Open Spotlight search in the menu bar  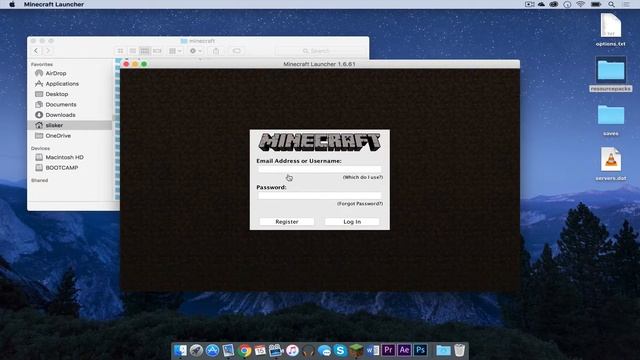click(611, 4)
